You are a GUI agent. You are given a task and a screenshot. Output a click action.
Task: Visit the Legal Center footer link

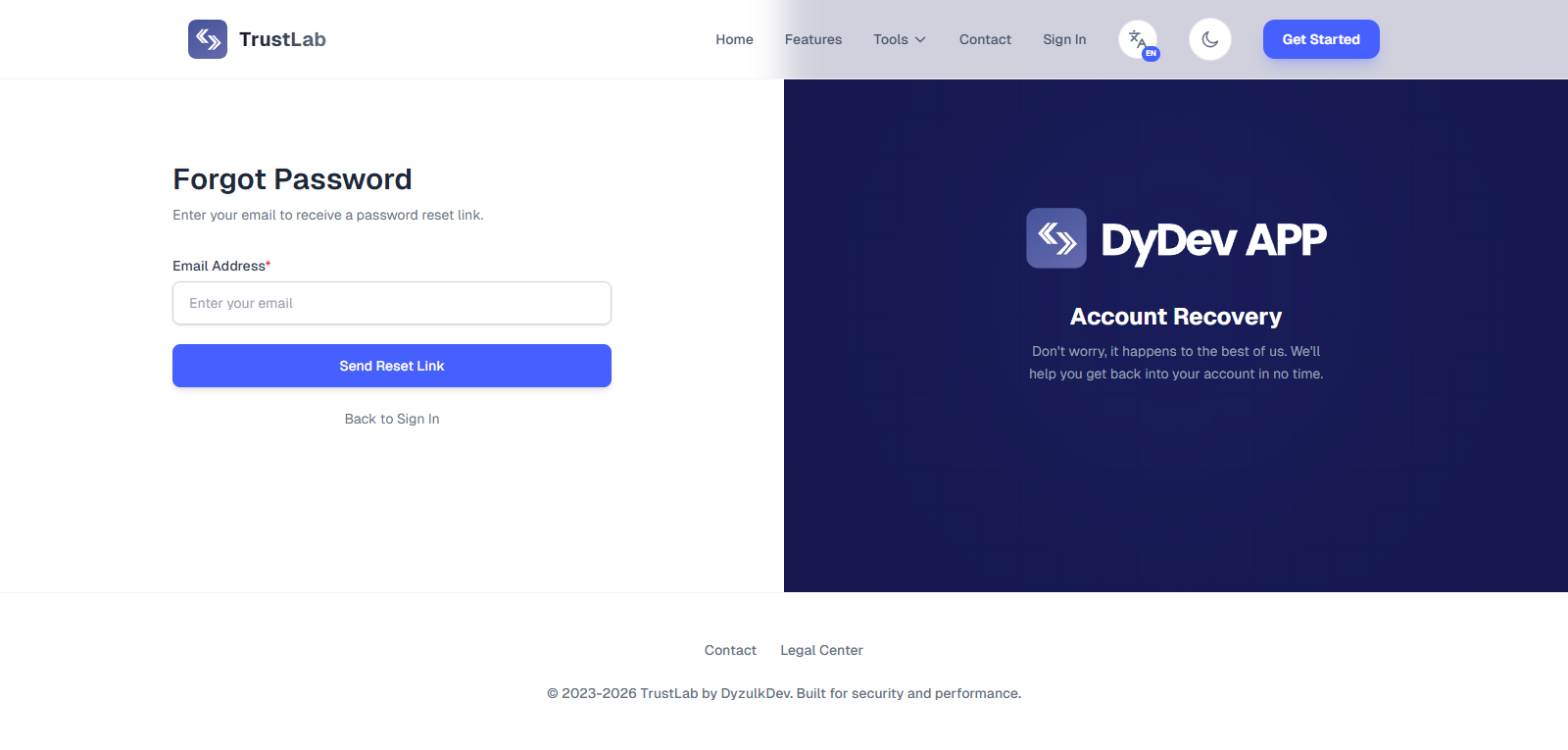coord(821,650)
